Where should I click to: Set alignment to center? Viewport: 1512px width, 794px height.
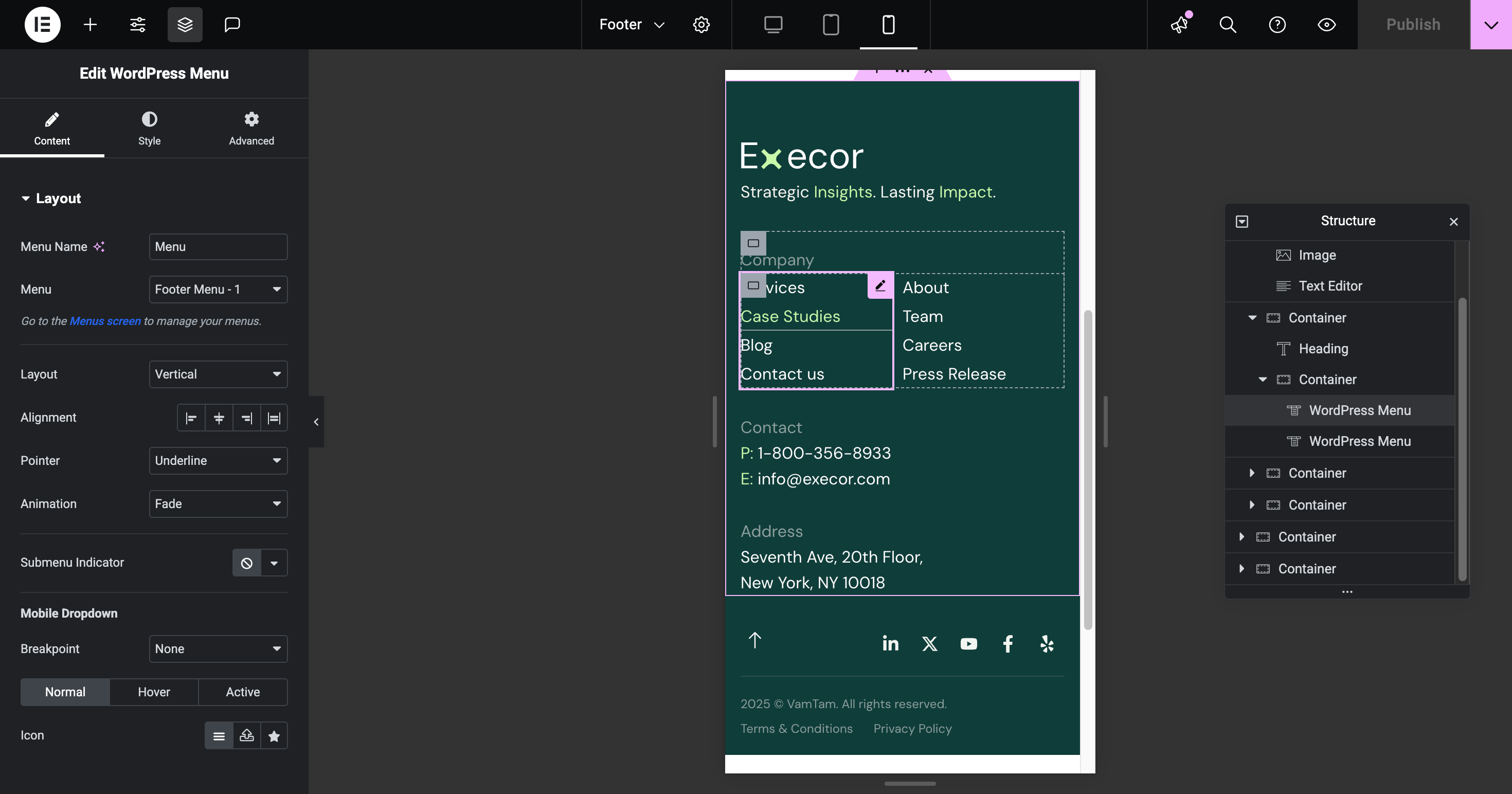tap(219, 418)
